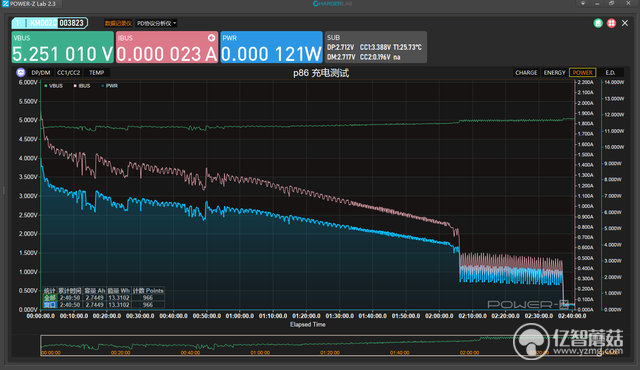Toggle the CHARGE curve button
Viewport: 640px width, 370px height.
526,73
